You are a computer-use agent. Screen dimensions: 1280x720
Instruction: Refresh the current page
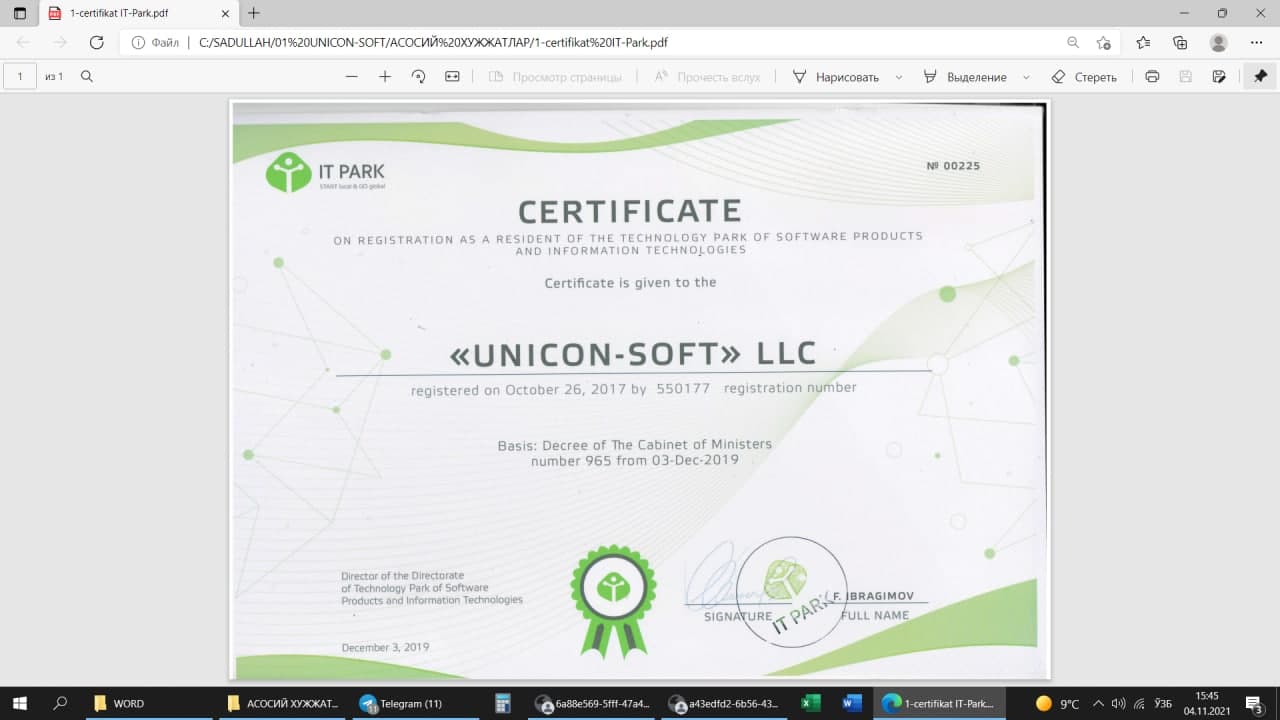[x=97, y=43]
